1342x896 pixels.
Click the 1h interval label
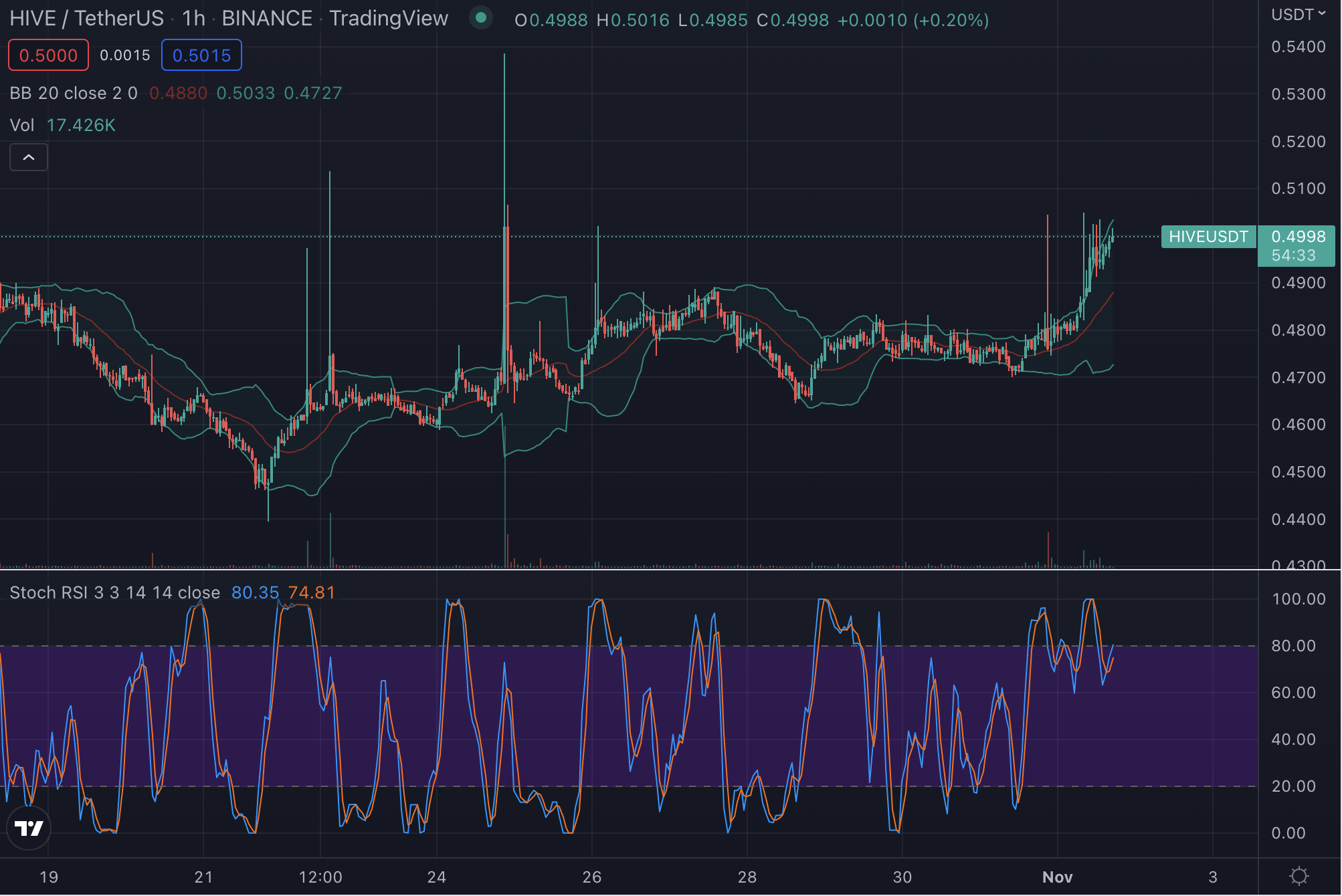click(193, 19)
